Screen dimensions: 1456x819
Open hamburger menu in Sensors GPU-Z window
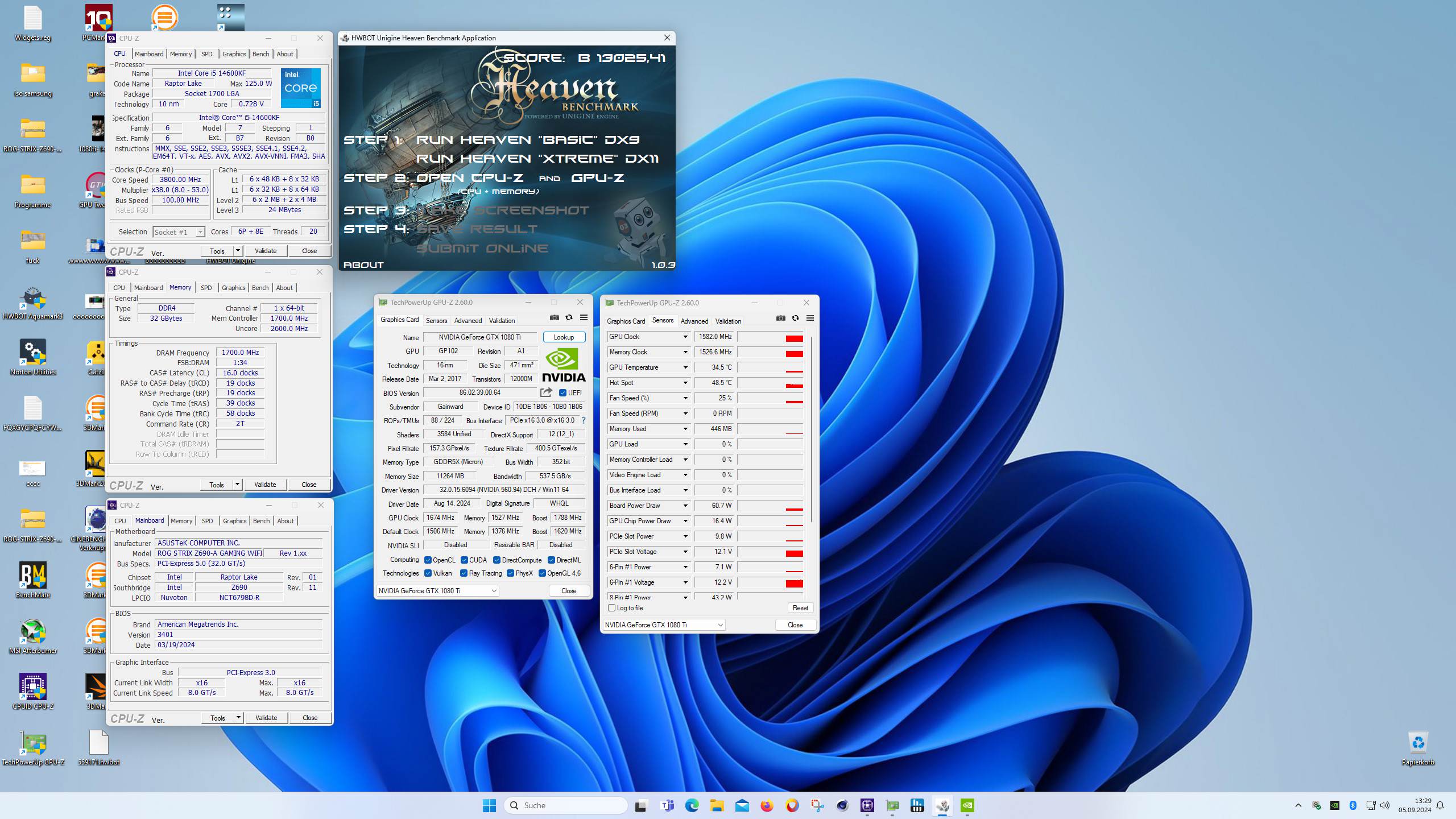810,318
